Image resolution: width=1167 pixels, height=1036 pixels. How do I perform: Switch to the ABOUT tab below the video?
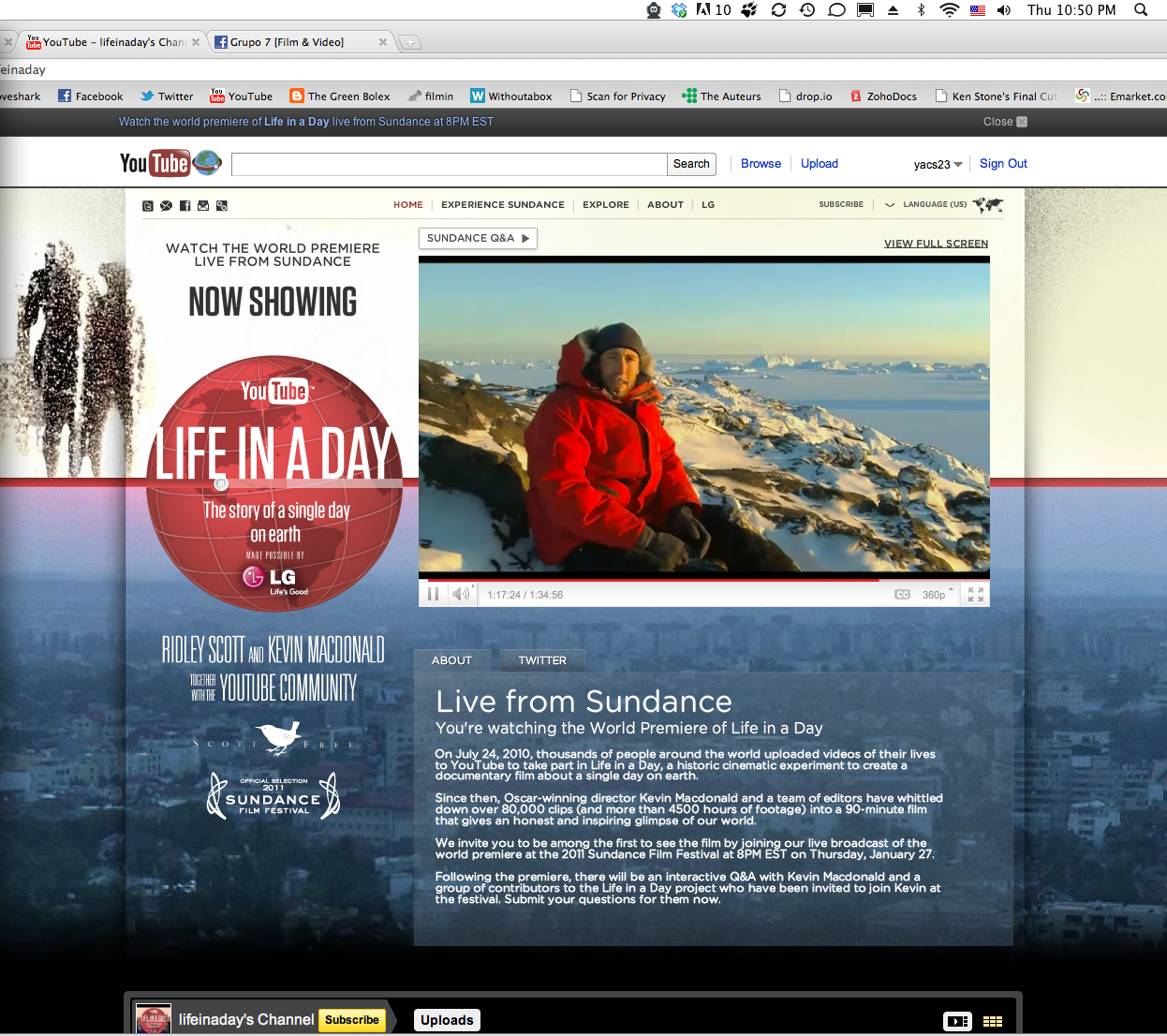pos(451,660)
